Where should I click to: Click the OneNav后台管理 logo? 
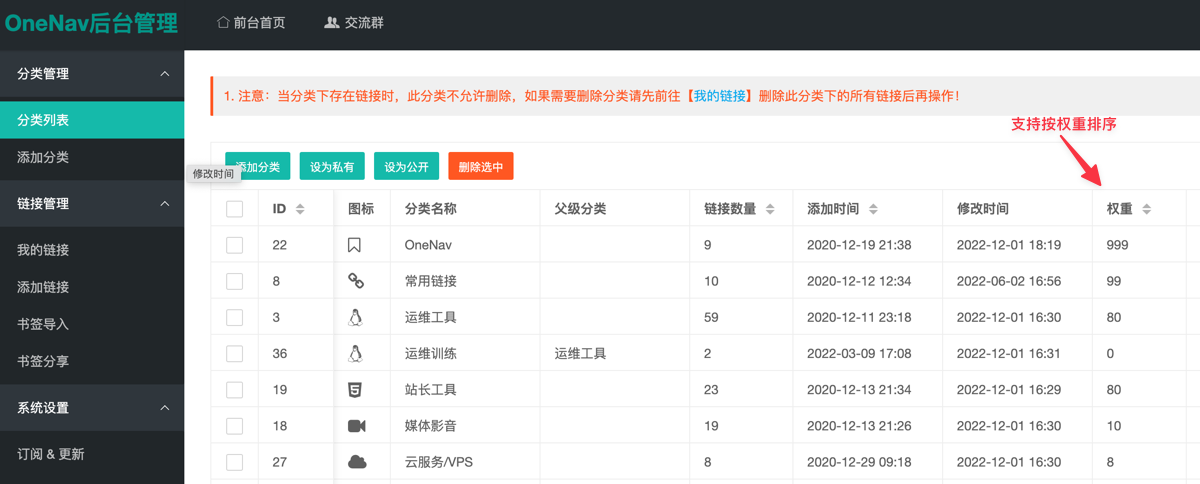[91, 23]
